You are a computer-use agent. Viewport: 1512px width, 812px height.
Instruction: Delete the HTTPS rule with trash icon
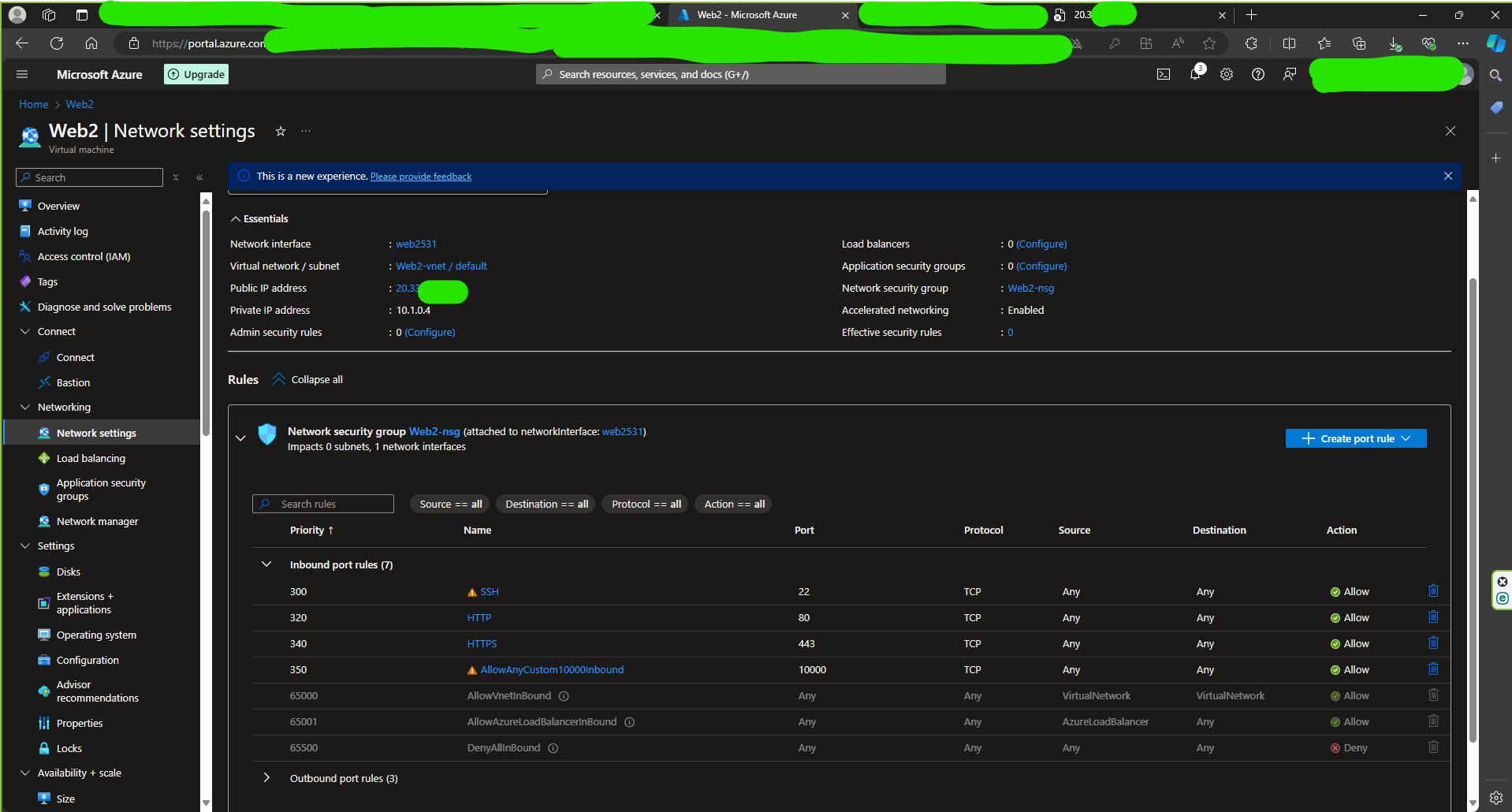[1433, 643]
